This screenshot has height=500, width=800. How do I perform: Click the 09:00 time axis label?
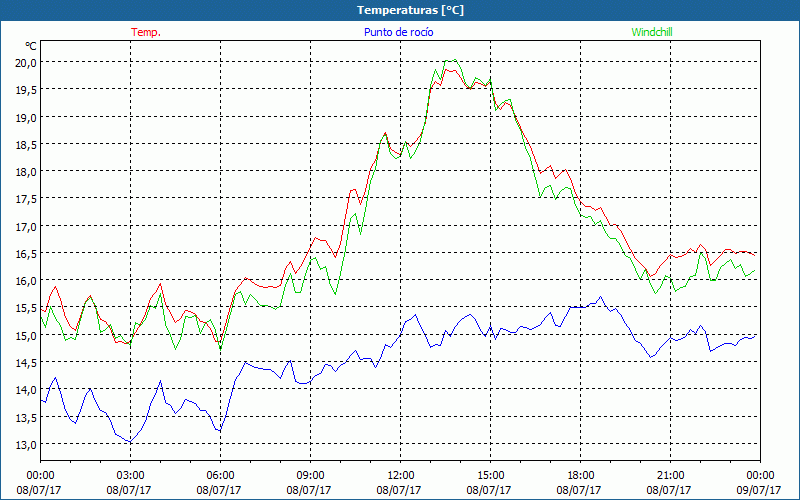310,475
